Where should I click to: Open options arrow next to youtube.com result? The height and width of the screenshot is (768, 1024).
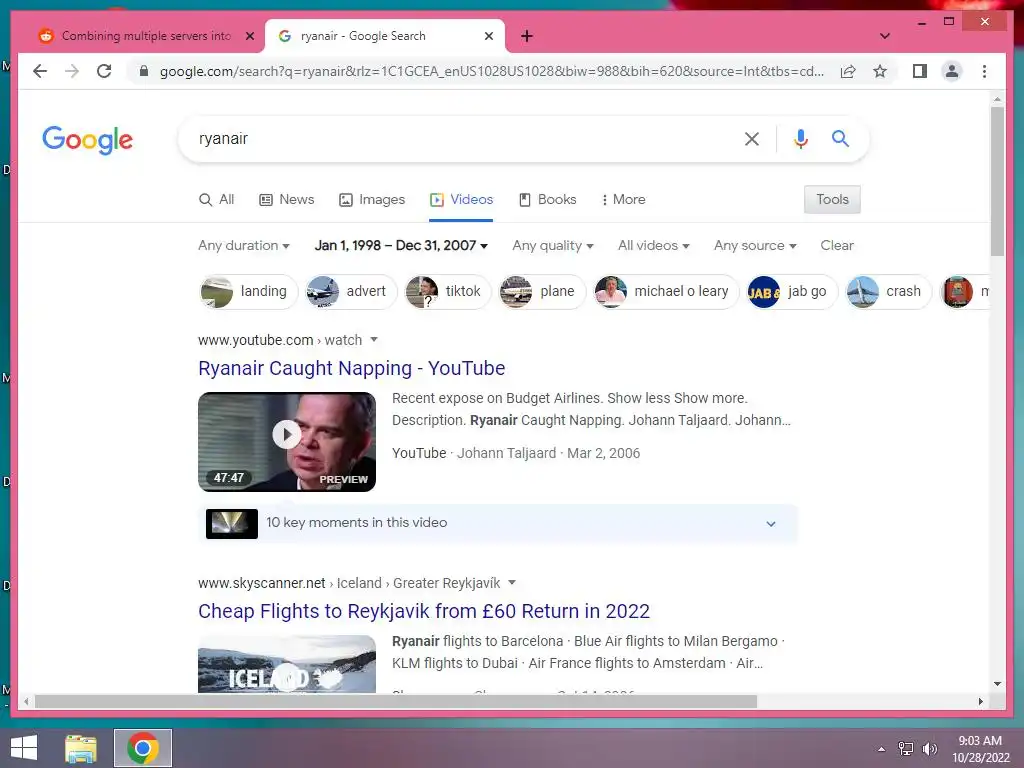pos(374,340)
